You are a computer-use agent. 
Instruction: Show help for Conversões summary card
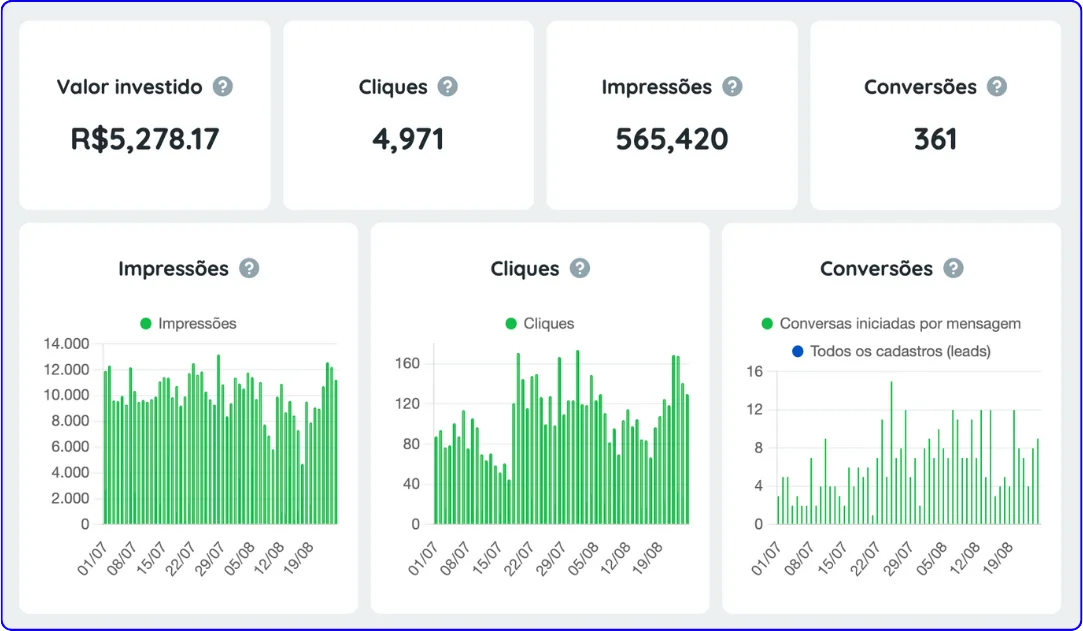[x=996, y=87]
